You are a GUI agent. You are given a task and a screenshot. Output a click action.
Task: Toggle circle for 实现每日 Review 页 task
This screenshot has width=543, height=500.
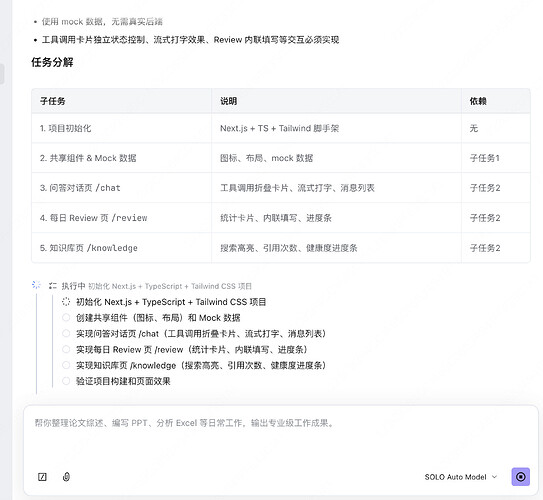click(x=66, y=349)
